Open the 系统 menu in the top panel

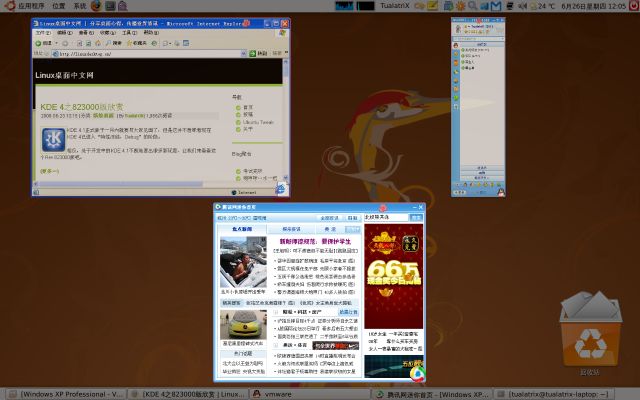point(80,6)
